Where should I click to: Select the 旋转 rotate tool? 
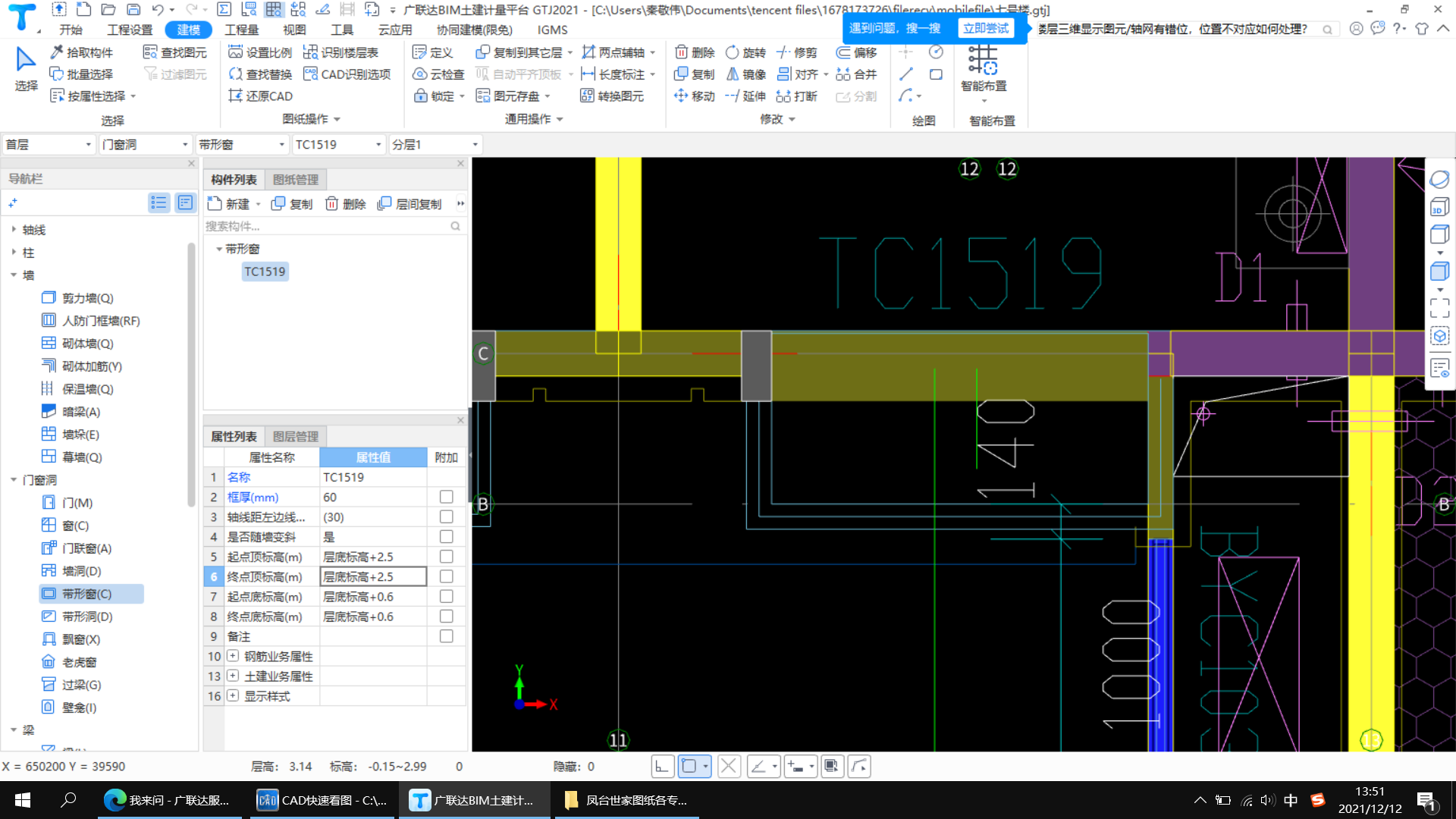pyautogui.click(x=746, y=52)
